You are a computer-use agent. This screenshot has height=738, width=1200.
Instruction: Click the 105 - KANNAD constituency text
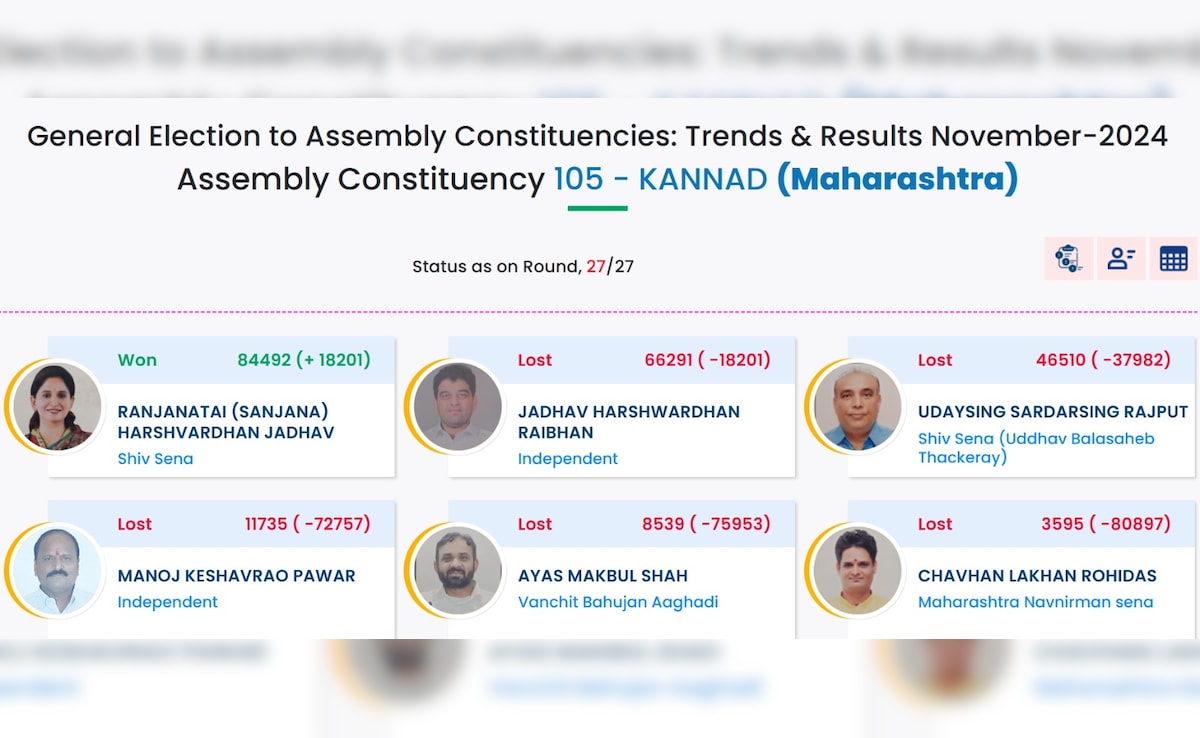(660, 179)
